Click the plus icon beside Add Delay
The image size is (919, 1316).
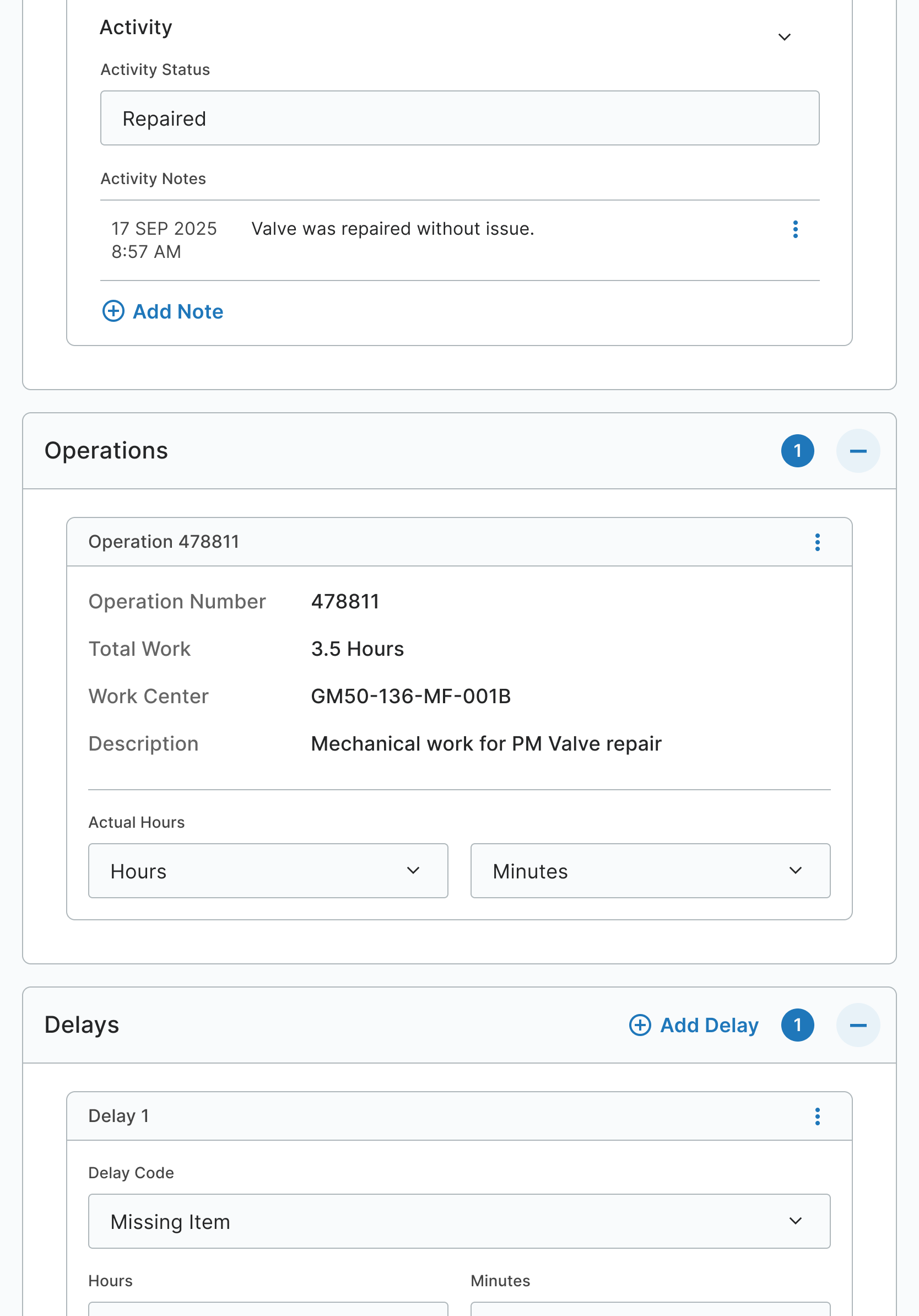[640, 1026]
